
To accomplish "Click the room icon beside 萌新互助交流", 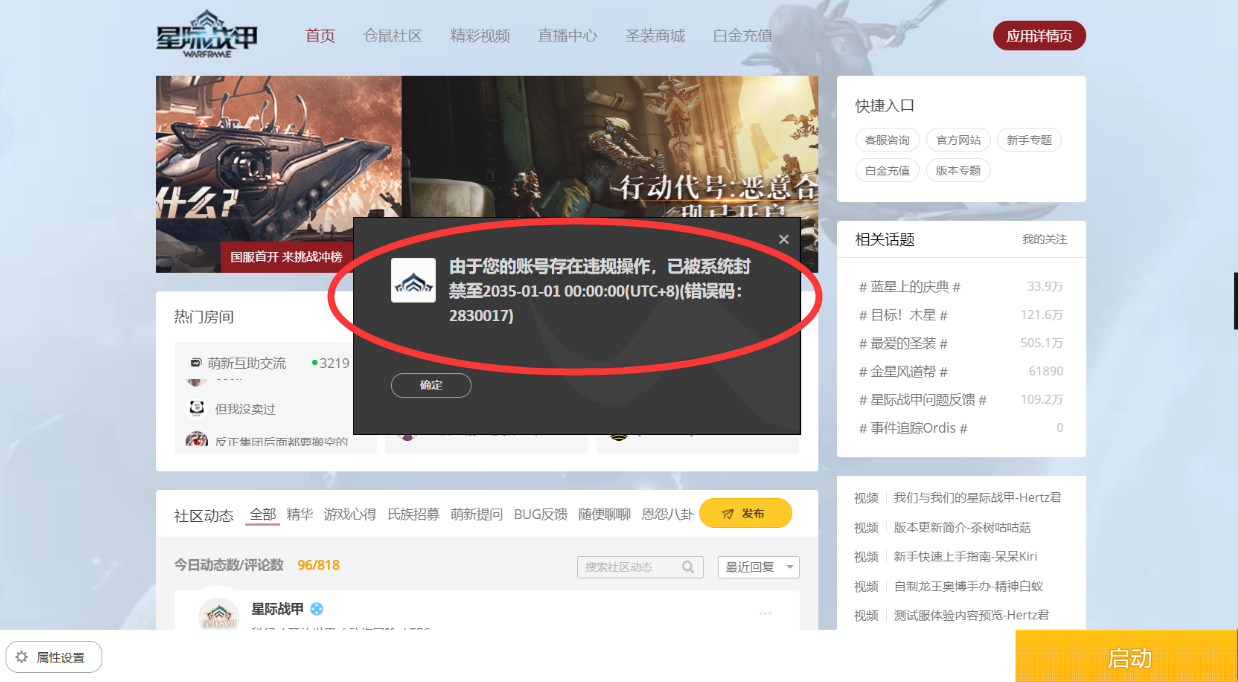I will (196, 363).
